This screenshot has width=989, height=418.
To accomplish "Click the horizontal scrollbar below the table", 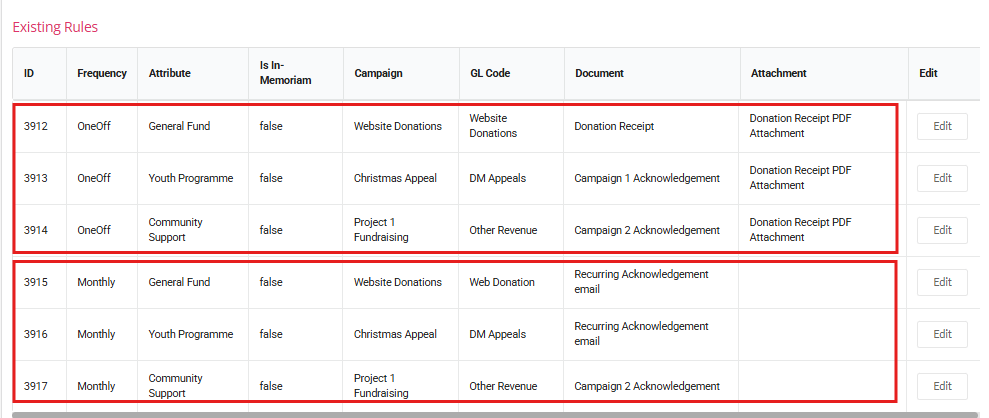I will pos(494,415).
